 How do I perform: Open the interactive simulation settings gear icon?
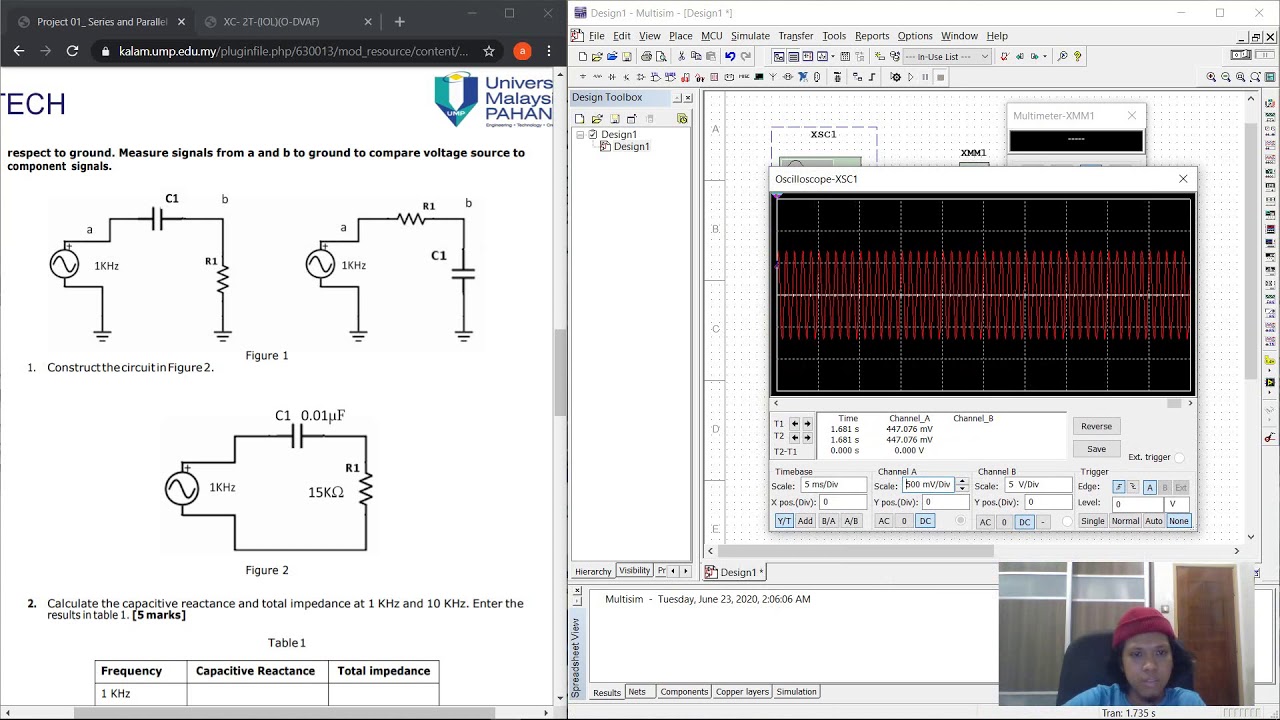(895, 77)
